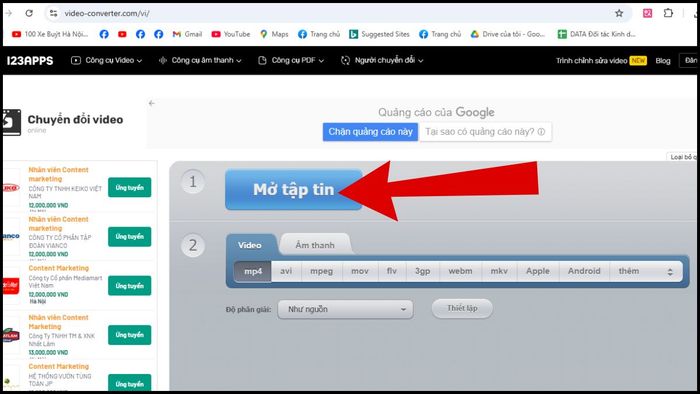Screen dimensions: 700x394
Task: Click the back arrow above the ad
Action: [152, 103]
